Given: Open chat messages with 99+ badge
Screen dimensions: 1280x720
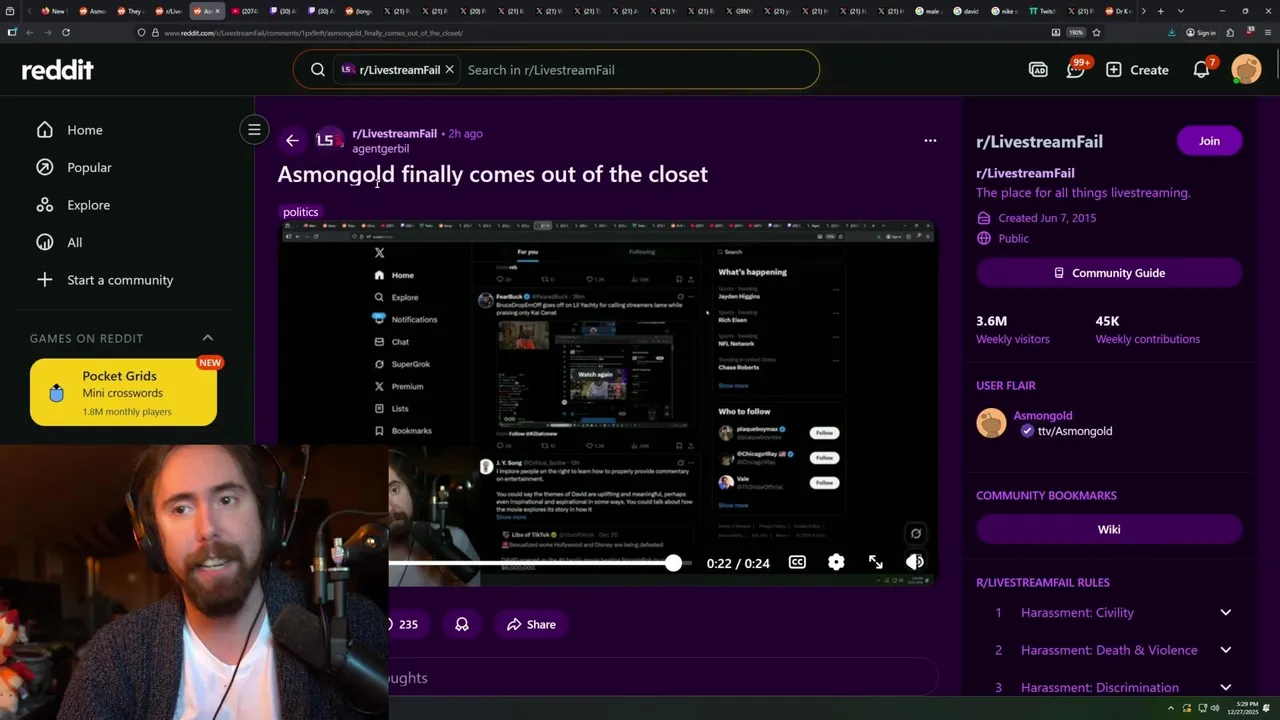Looking at the screenshot, I should coord(1076,70).
